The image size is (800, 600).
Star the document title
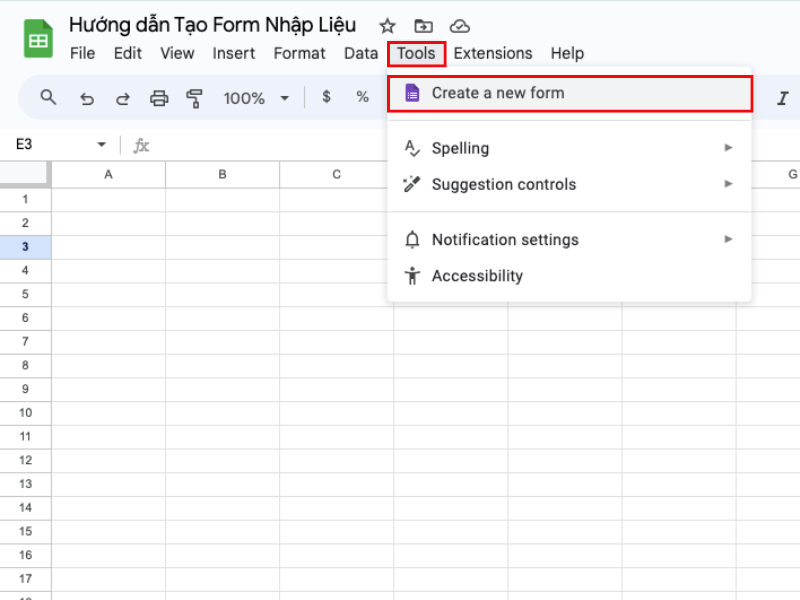387,26
